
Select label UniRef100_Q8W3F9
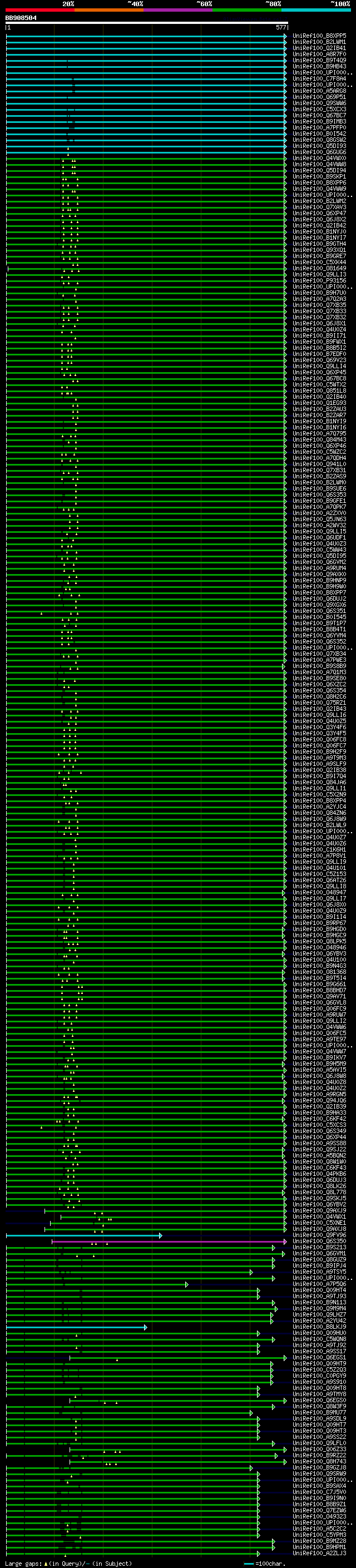coord(319,1407)
